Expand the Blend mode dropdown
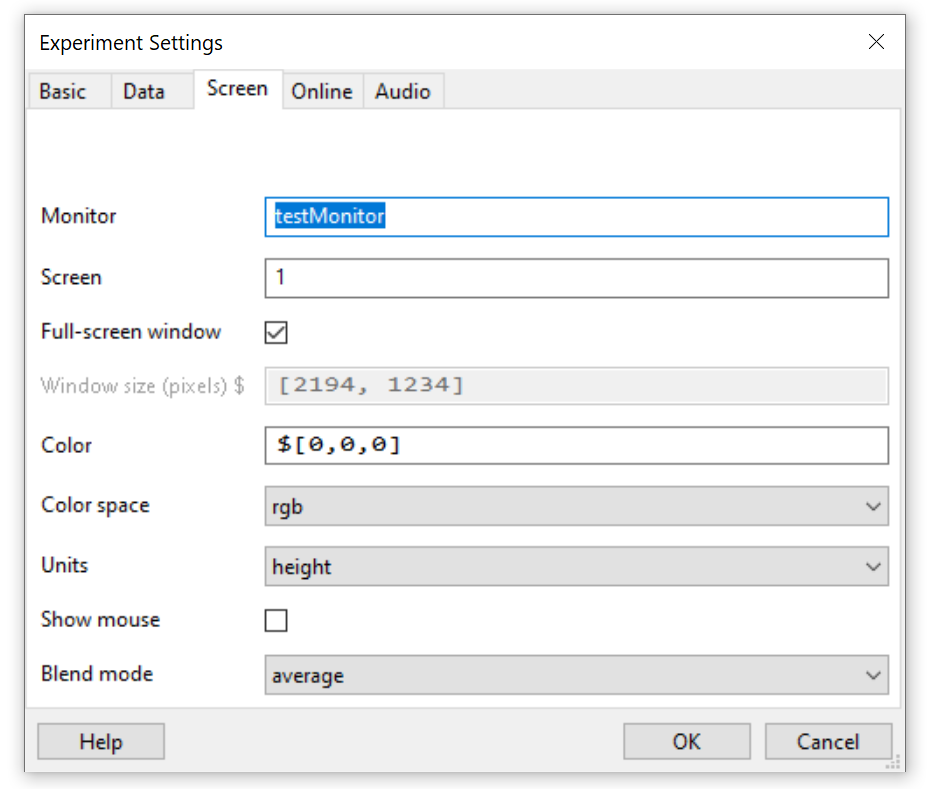 [x=576, y=676]
